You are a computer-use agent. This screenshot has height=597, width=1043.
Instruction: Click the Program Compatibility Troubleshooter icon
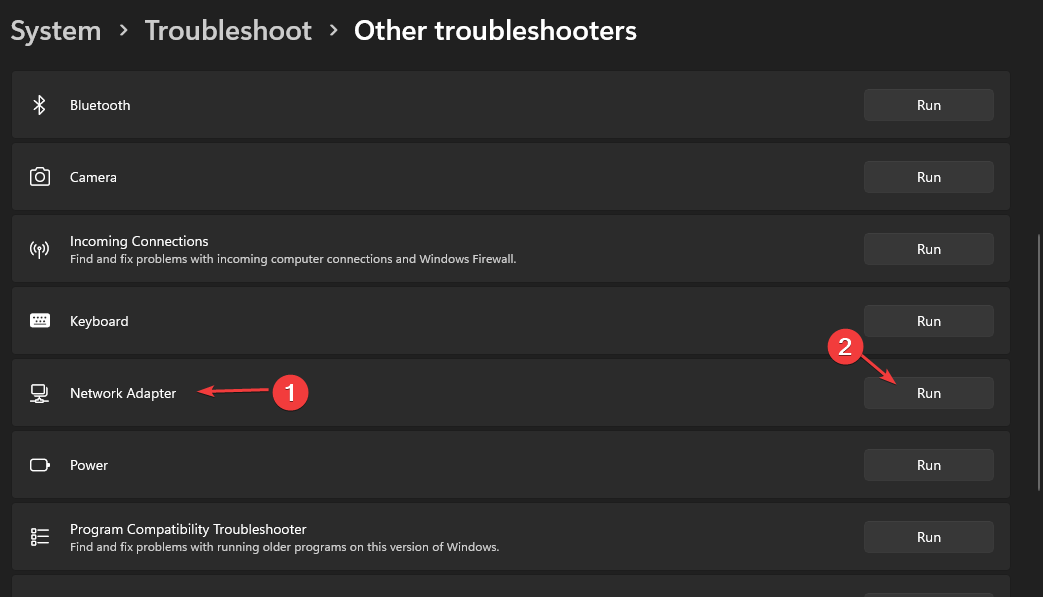point(40,537)
